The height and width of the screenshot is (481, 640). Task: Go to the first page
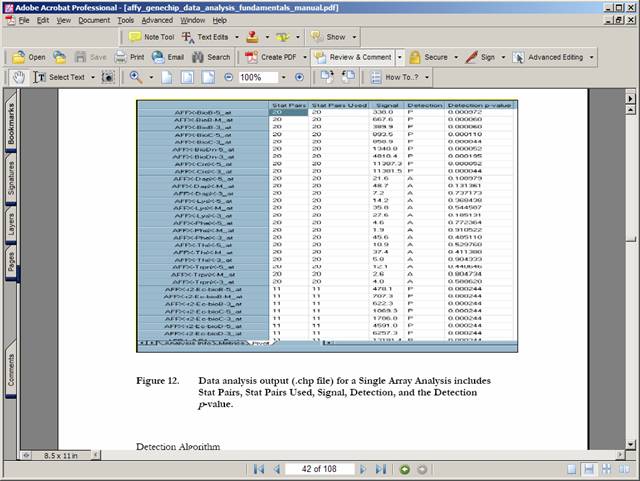(259, 469)
